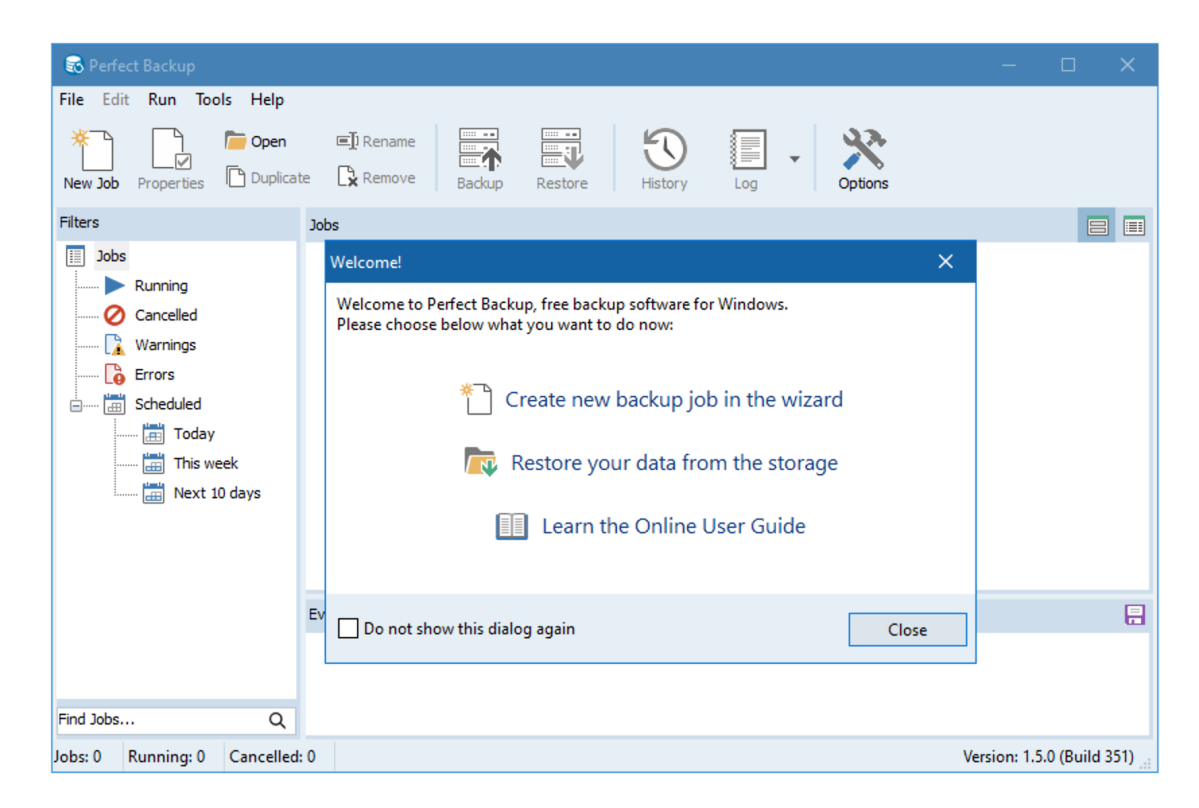1199x808 pixels.
Task: Open job Properties from the toolbar
Action: click(171, 159)
